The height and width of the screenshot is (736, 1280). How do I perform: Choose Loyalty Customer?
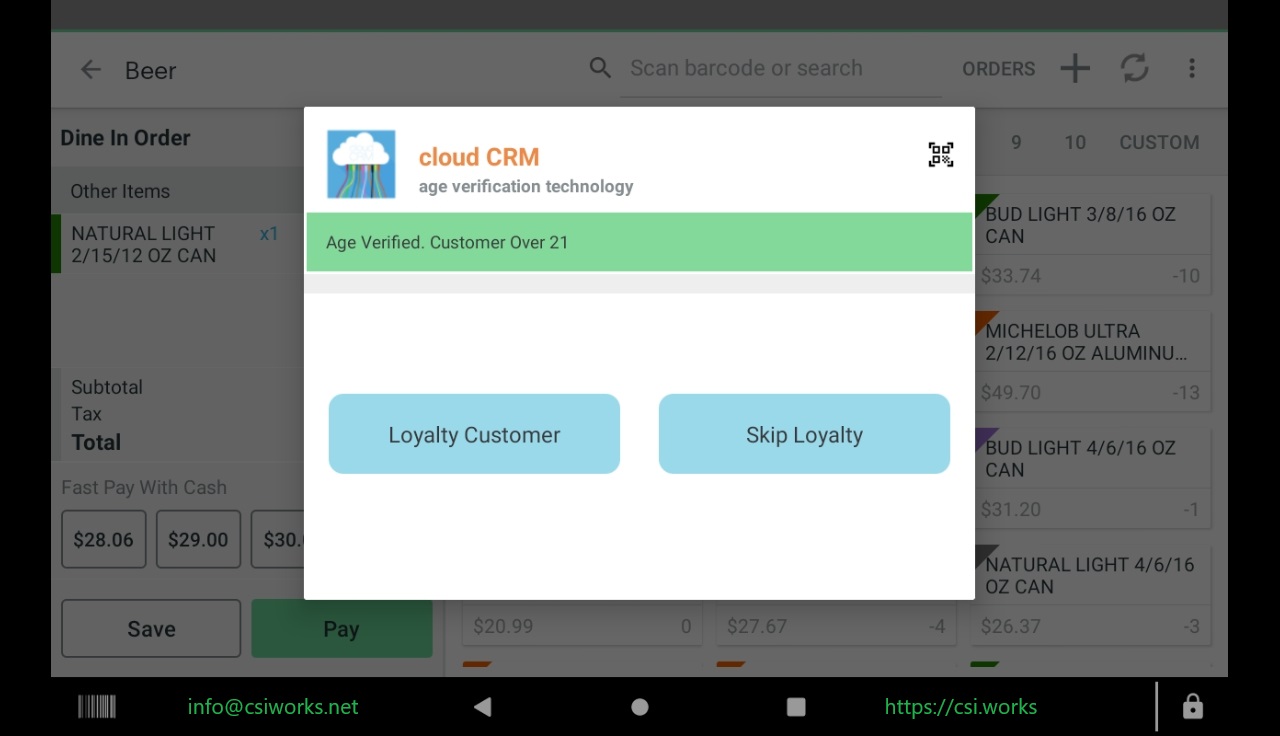coord(474,434)
